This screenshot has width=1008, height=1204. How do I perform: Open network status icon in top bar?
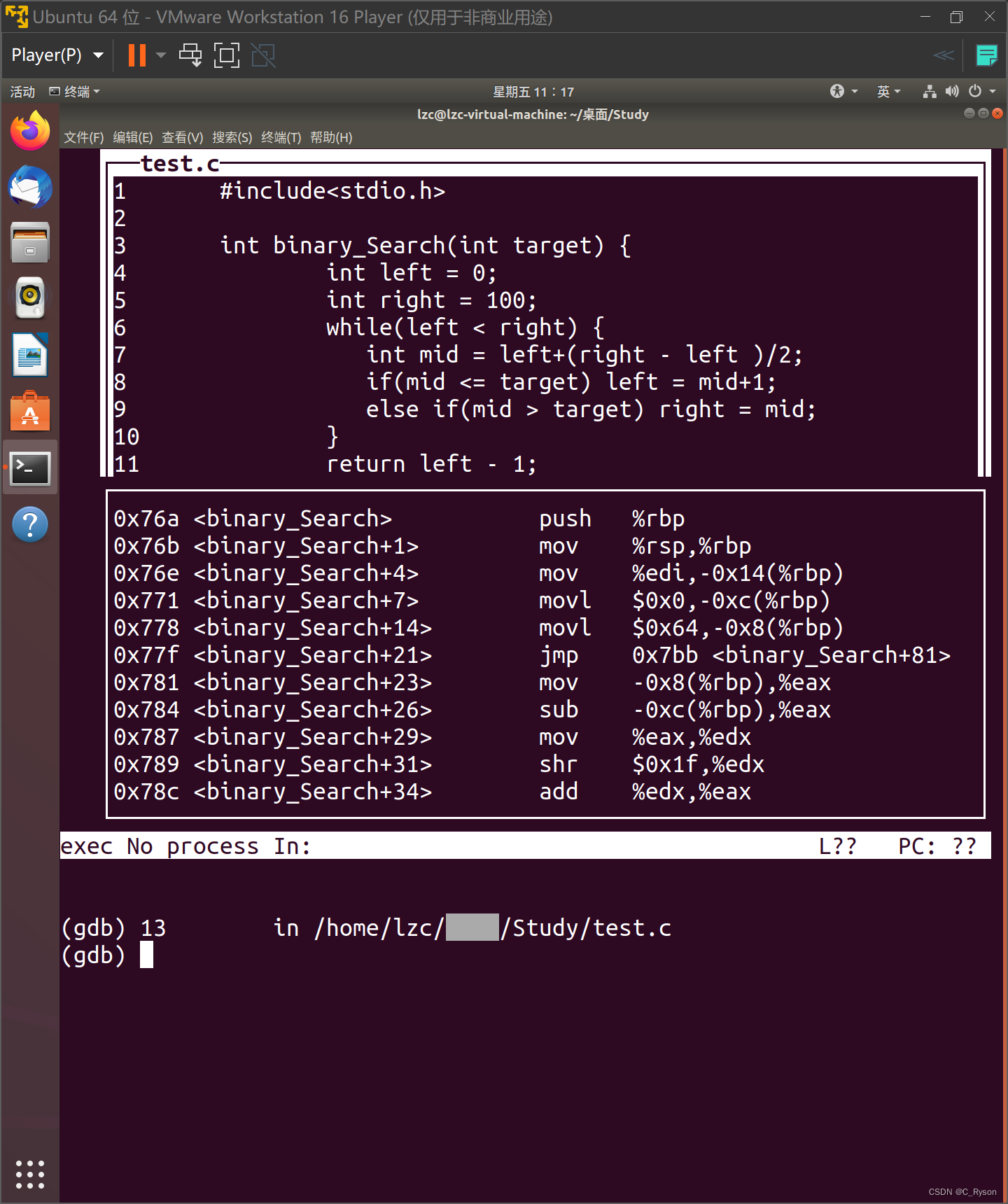pyautogui.click(x=930, y=91)
